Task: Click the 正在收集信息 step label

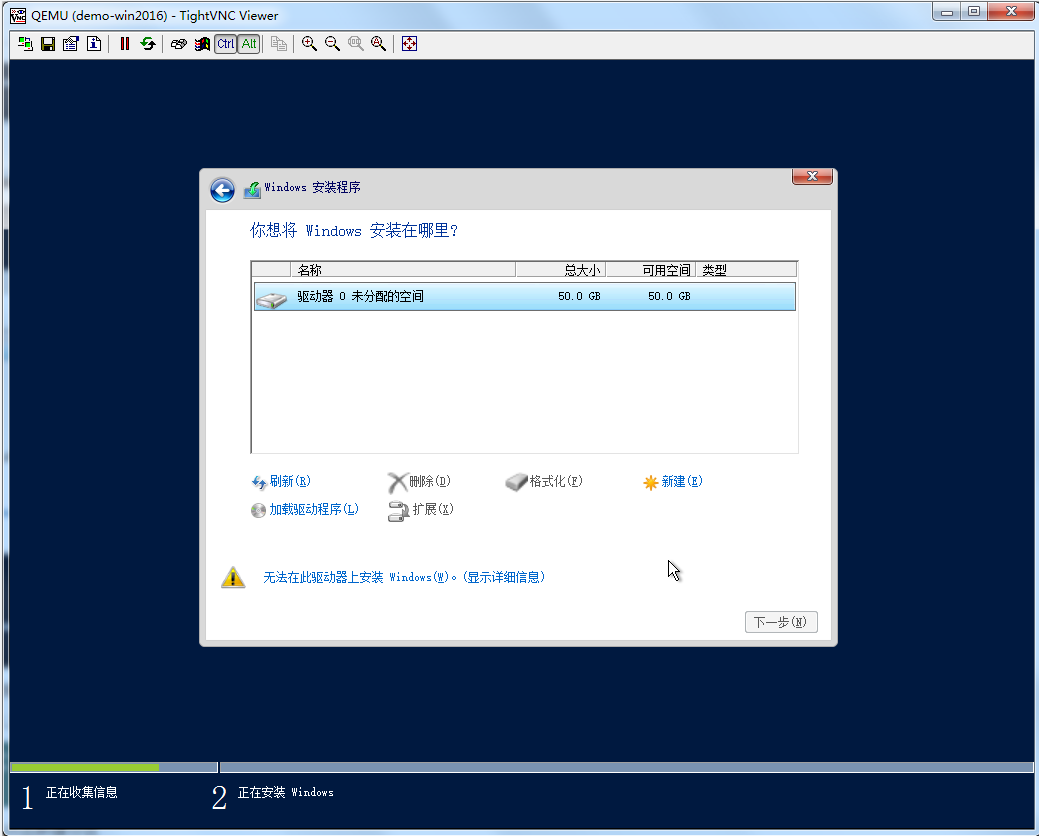Action: click(82, 792)
